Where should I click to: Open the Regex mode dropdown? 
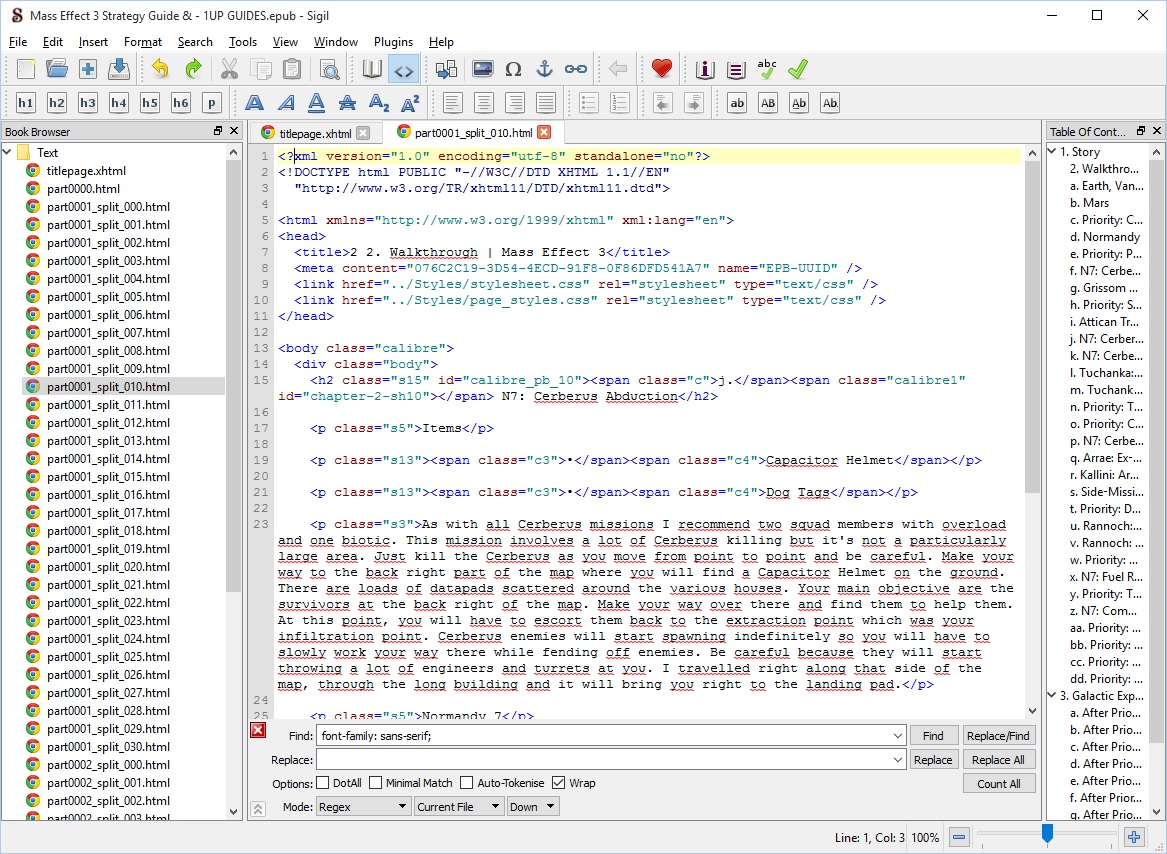pyautogui.click(x=362, y=807)
